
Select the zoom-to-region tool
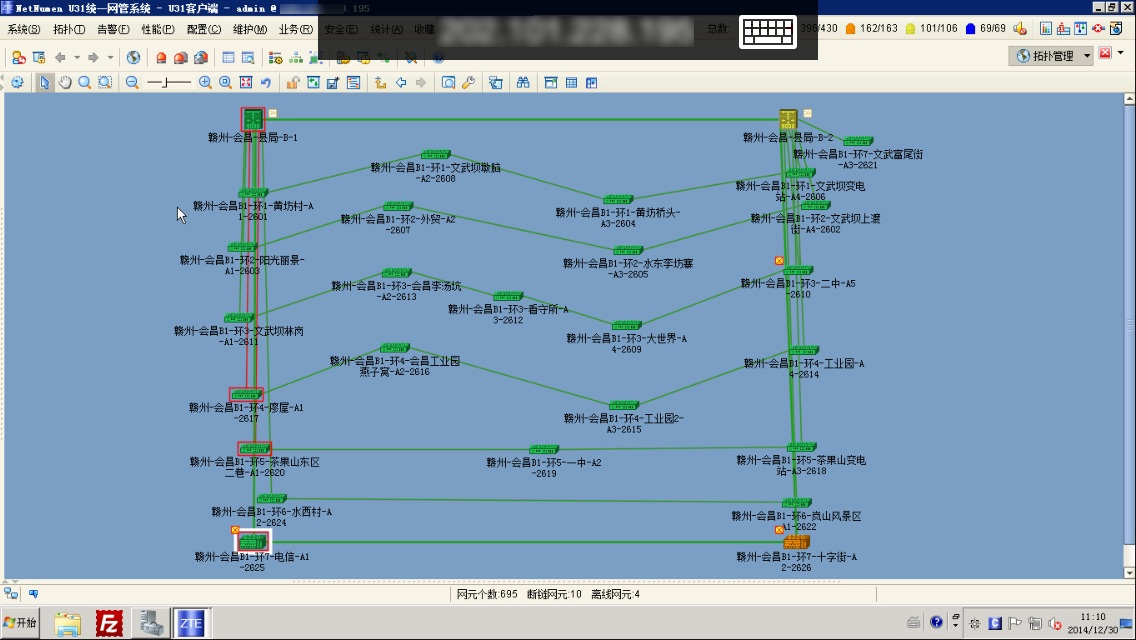105,83
